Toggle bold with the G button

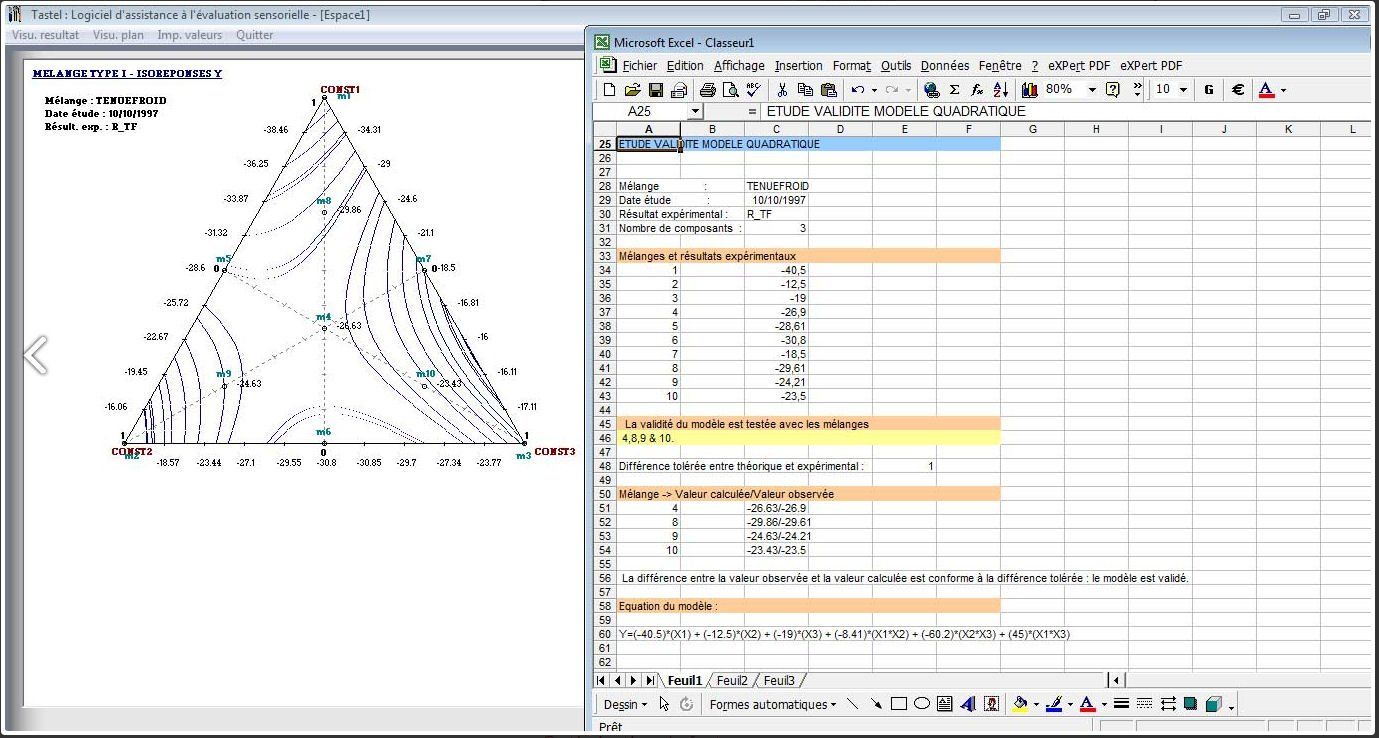1209,90
